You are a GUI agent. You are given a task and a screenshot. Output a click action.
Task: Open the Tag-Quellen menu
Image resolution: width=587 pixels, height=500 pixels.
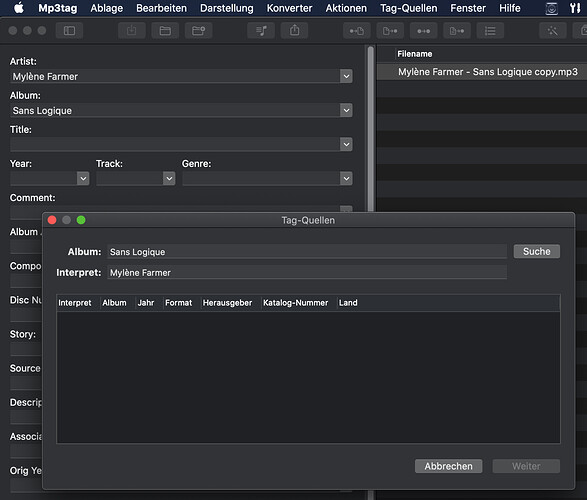(408, 8)
